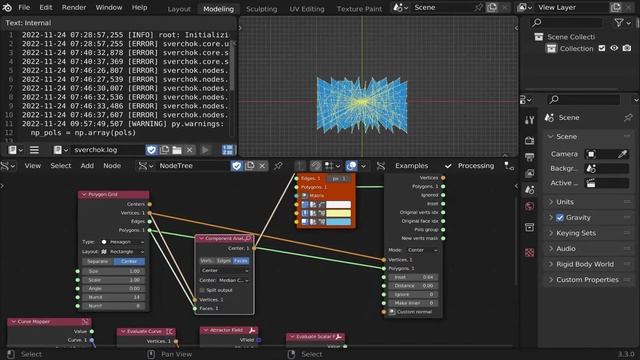Open the Output properties tab
Image resolution: width=640 pixels, height=360 pixels.
point(529,157)
